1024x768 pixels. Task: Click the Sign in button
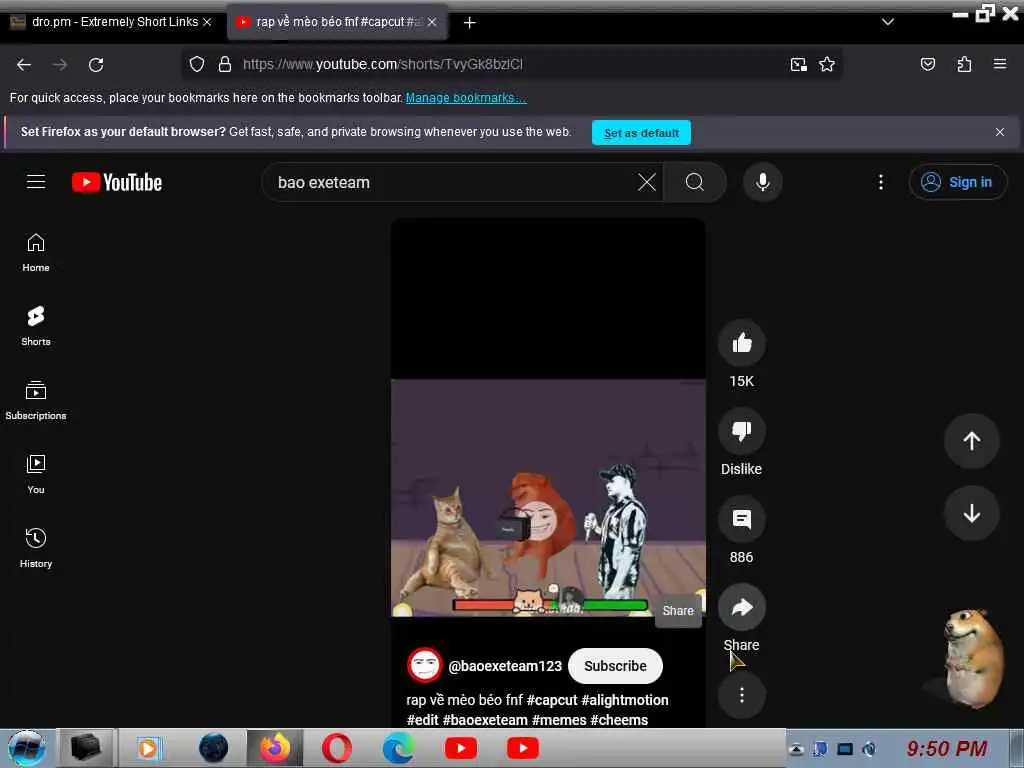coord(957,182)
